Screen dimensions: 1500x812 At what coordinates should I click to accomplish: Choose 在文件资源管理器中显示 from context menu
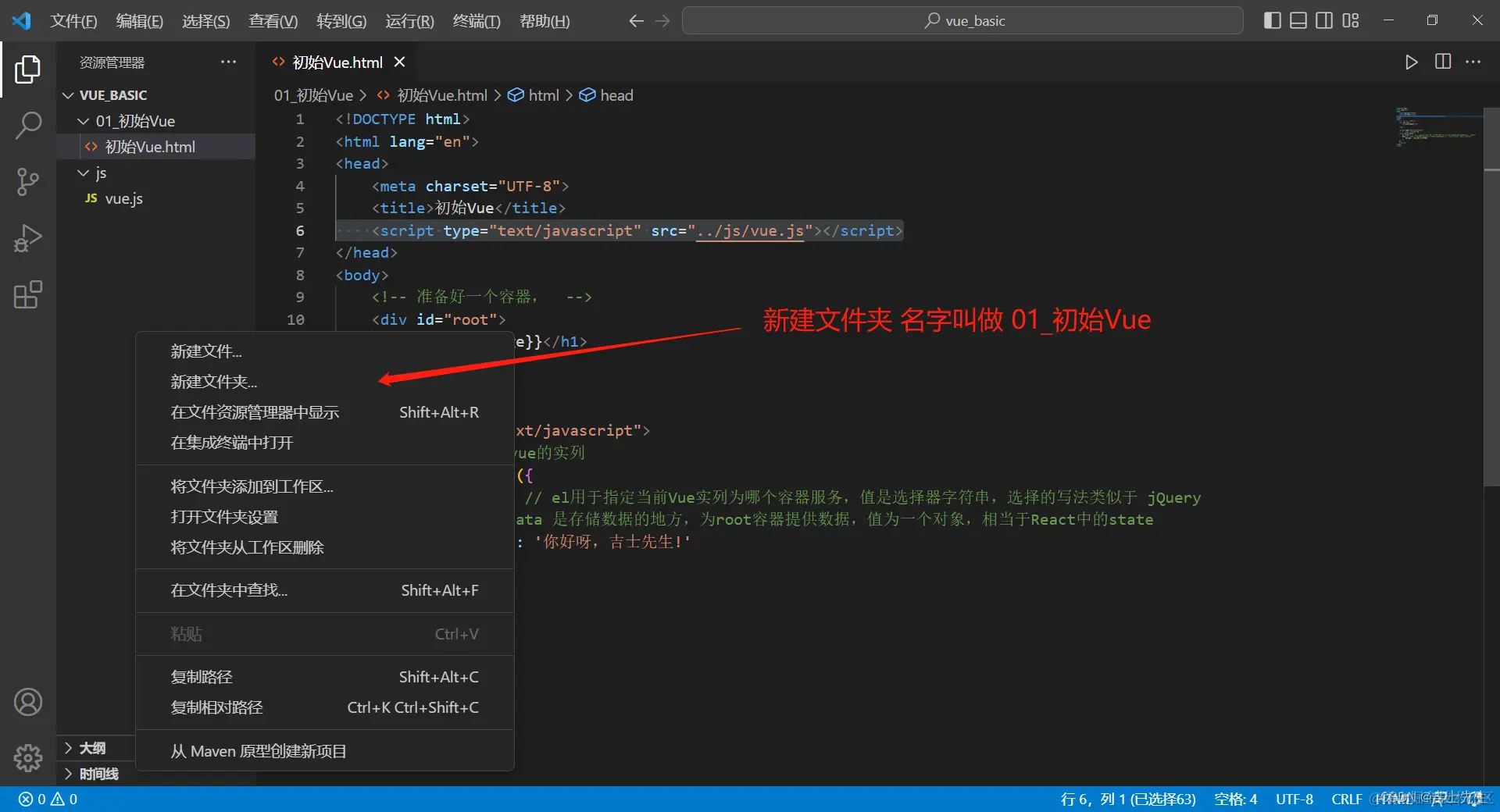(325, 412)
